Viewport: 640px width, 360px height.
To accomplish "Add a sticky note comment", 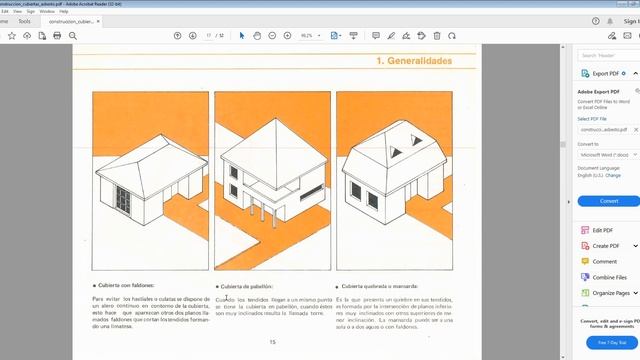I will [376, 36].
